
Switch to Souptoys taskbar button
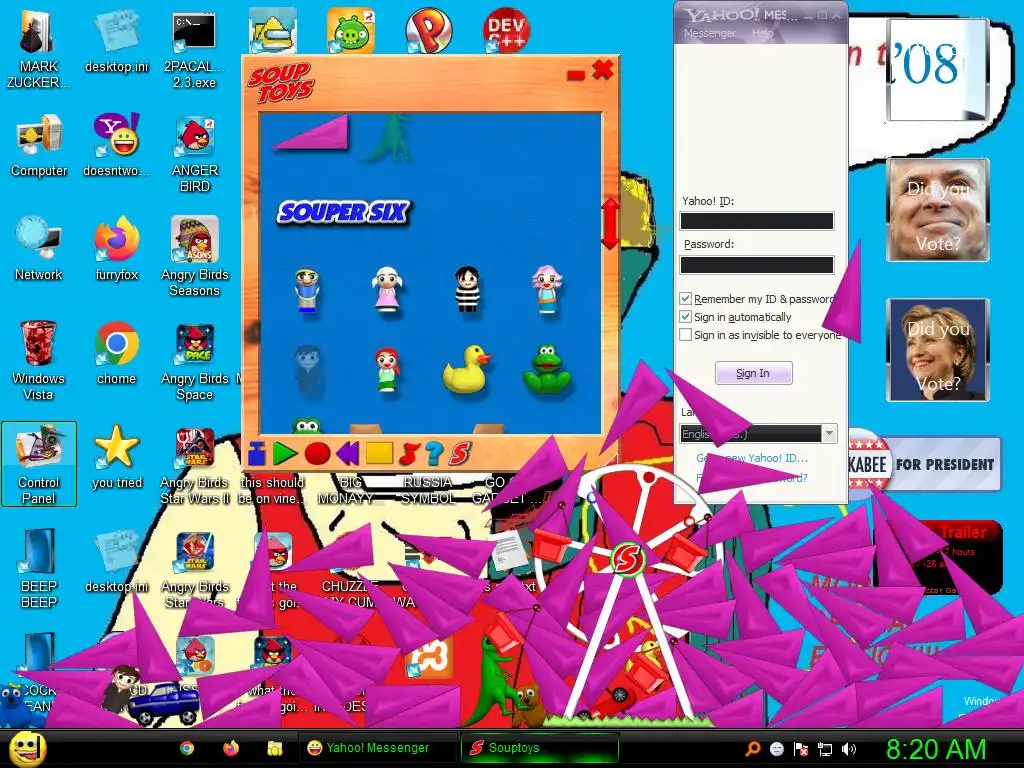coord(539,748)
